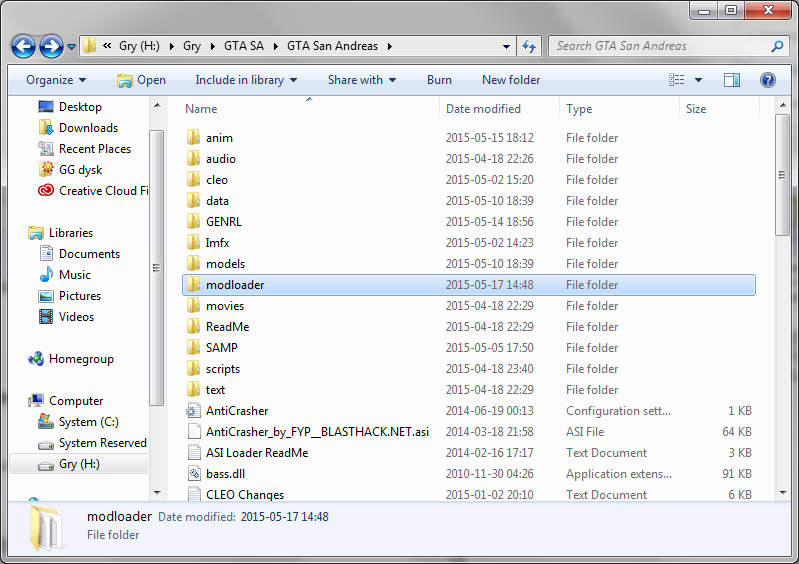
Task: Select Downloads in the navigation pane
Action: point(78,128)
